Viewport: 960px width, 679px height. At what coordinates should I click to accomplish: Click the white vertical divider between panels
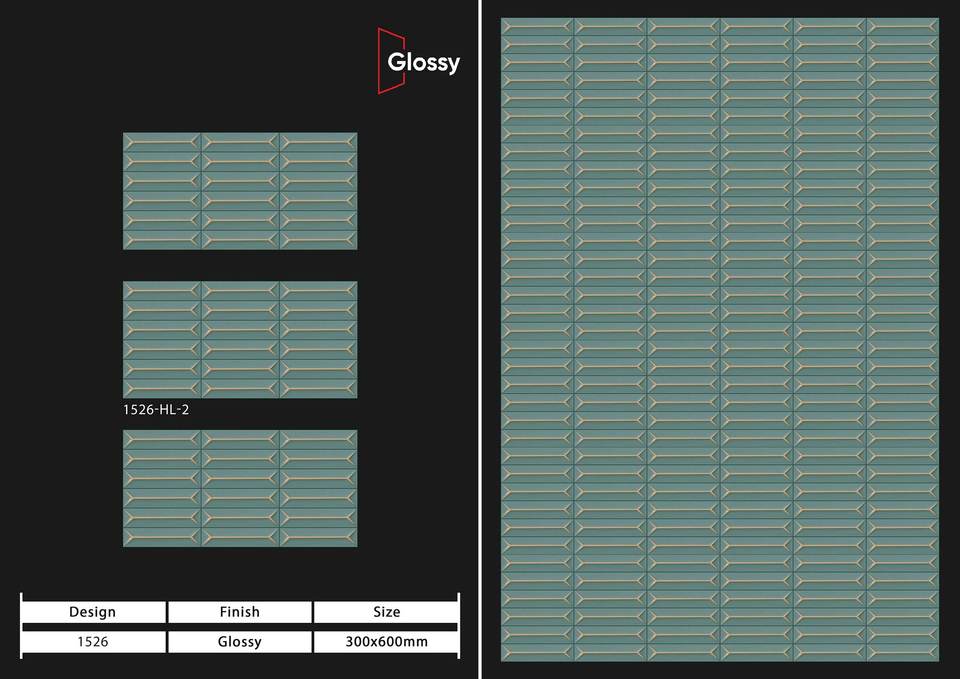pyautogui.click(x=480, y=340)
